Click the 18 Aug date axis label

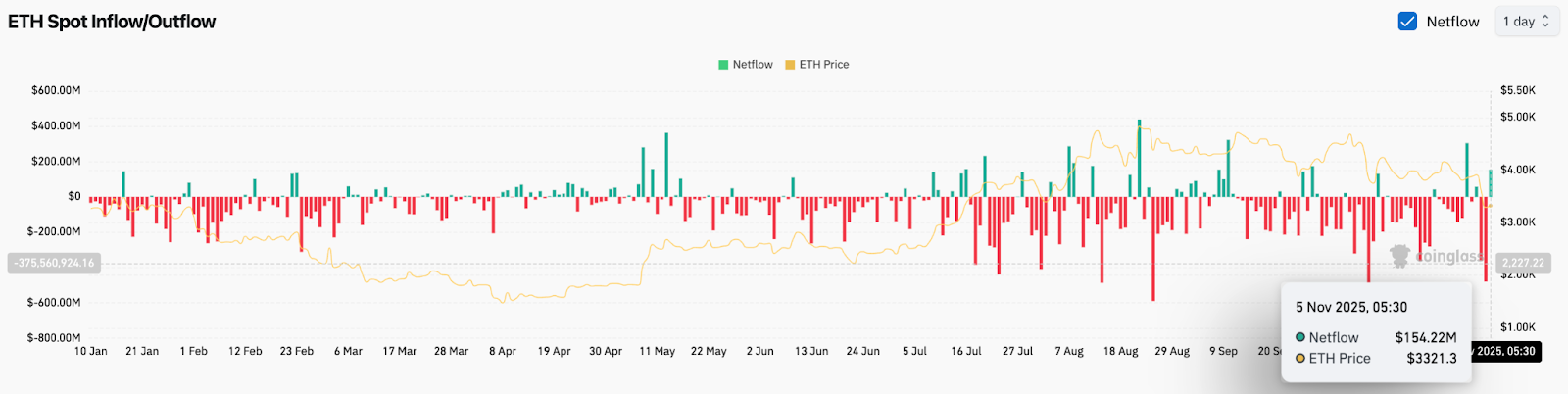1120,351
